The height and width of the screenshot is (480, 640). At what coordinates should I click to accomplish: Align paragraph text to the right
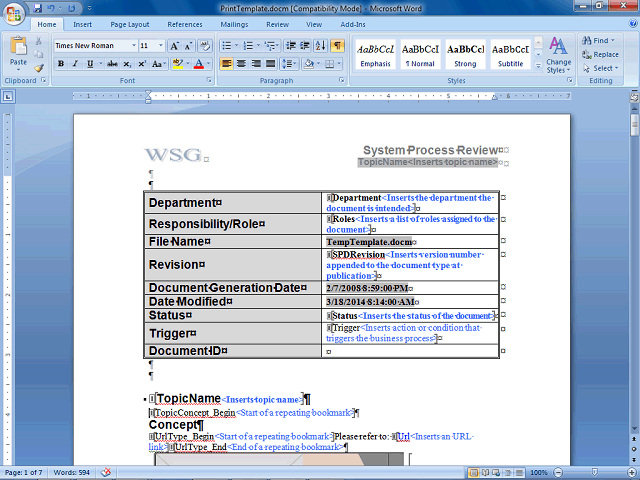point(256,64)
